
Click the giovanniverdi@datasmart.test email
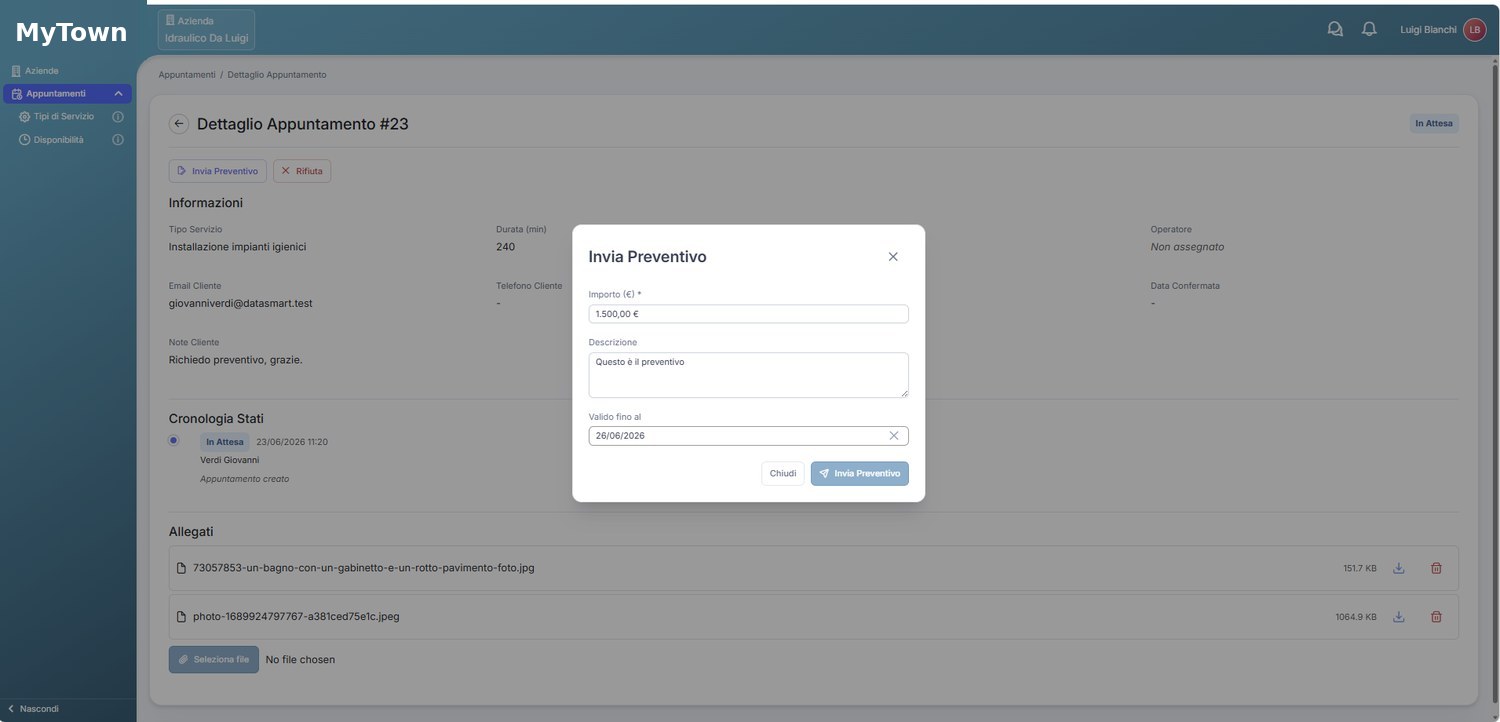tap(241, 303)
